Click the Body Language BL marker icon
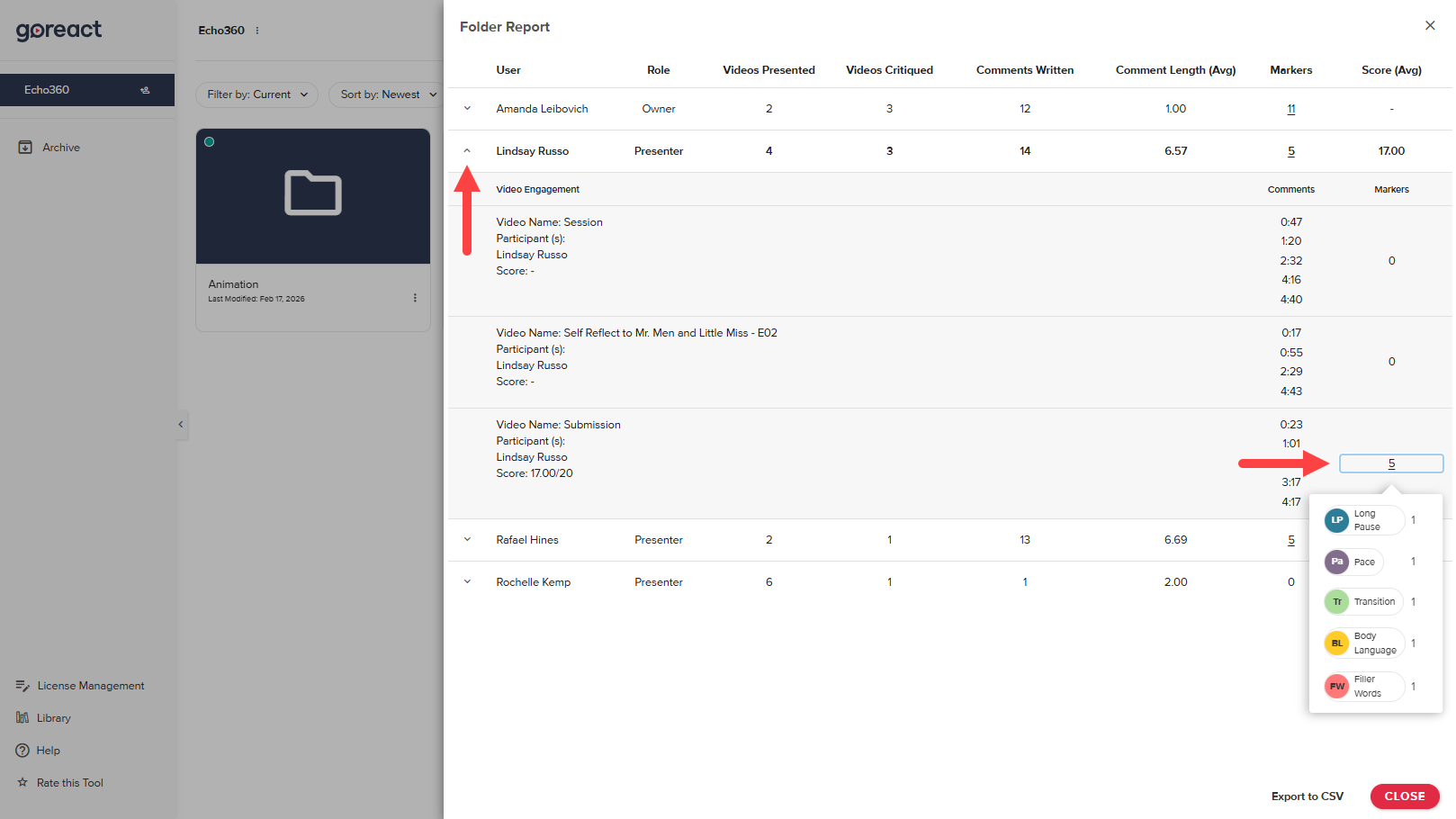The image size is (1456, 819). [x=1336, y=643]
